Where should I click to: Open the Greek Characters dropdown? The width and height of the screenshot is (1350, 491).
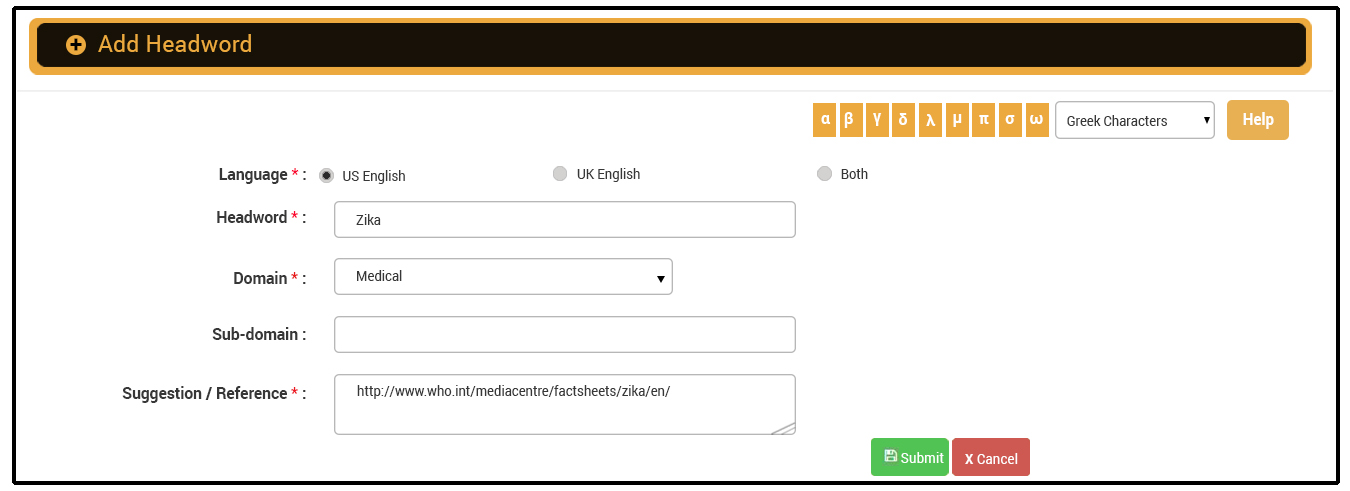click(x=1134, y=120)
